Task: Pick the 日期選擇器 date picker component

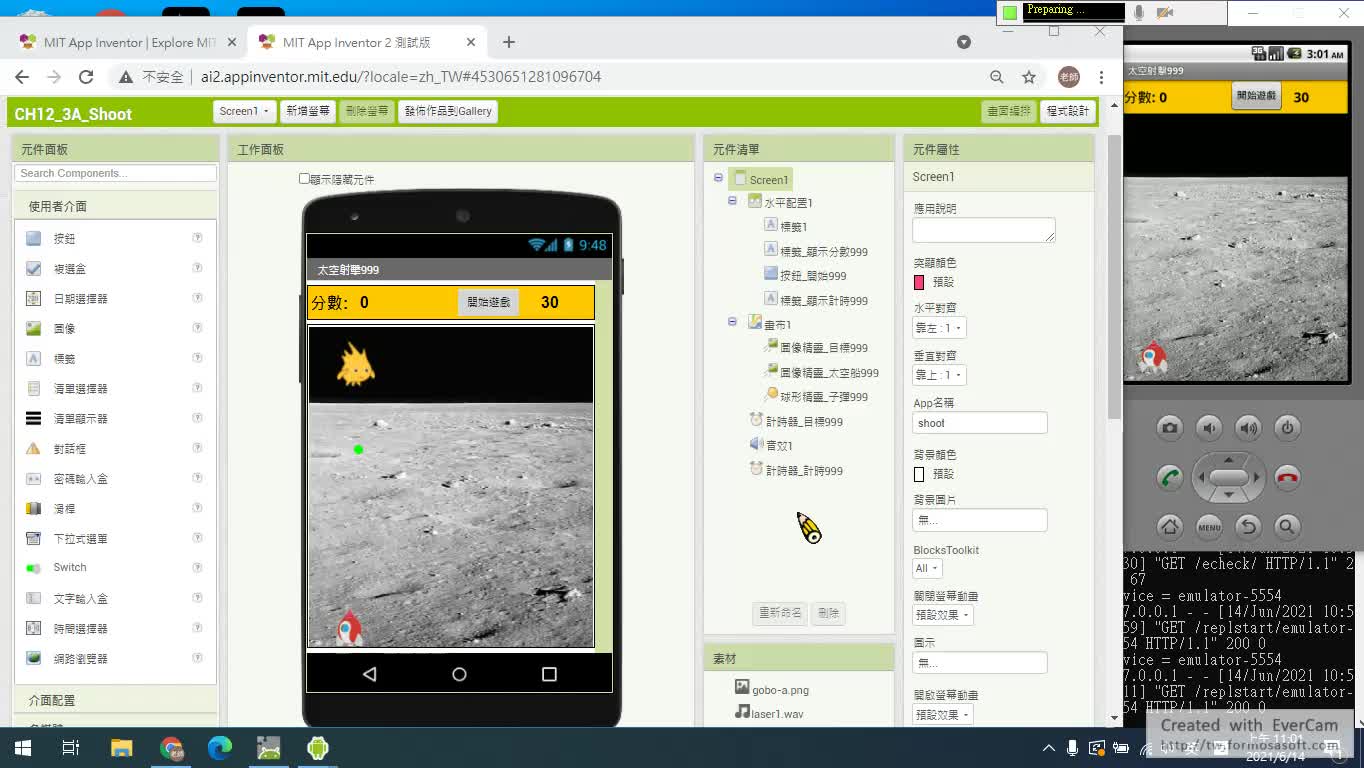Action: tap(80, 299)
